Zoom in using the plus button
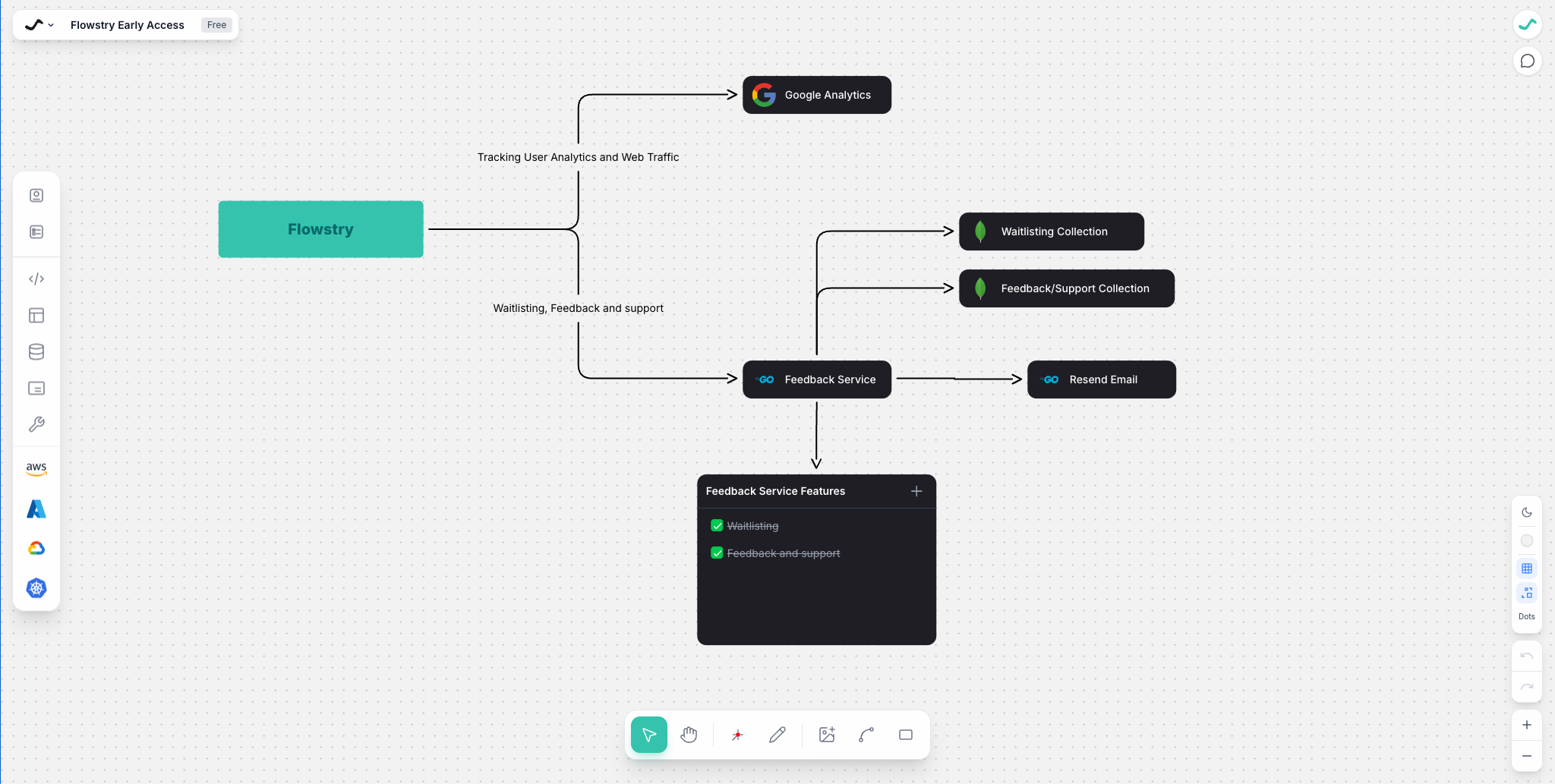 [x=1527, y=724]
